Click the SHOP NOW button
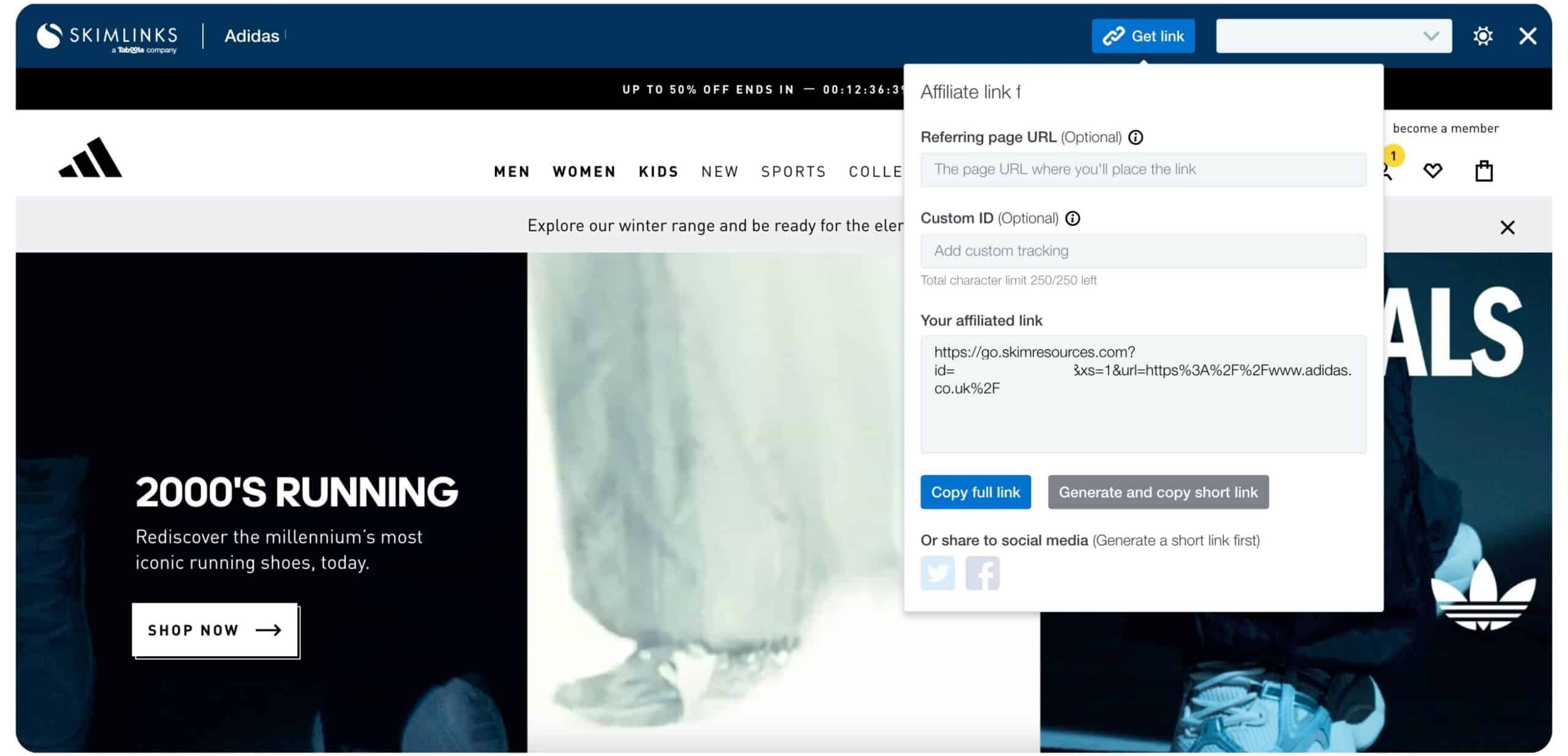The width and height of the screenshot is (1568, 756). click(x=215, y=630)
